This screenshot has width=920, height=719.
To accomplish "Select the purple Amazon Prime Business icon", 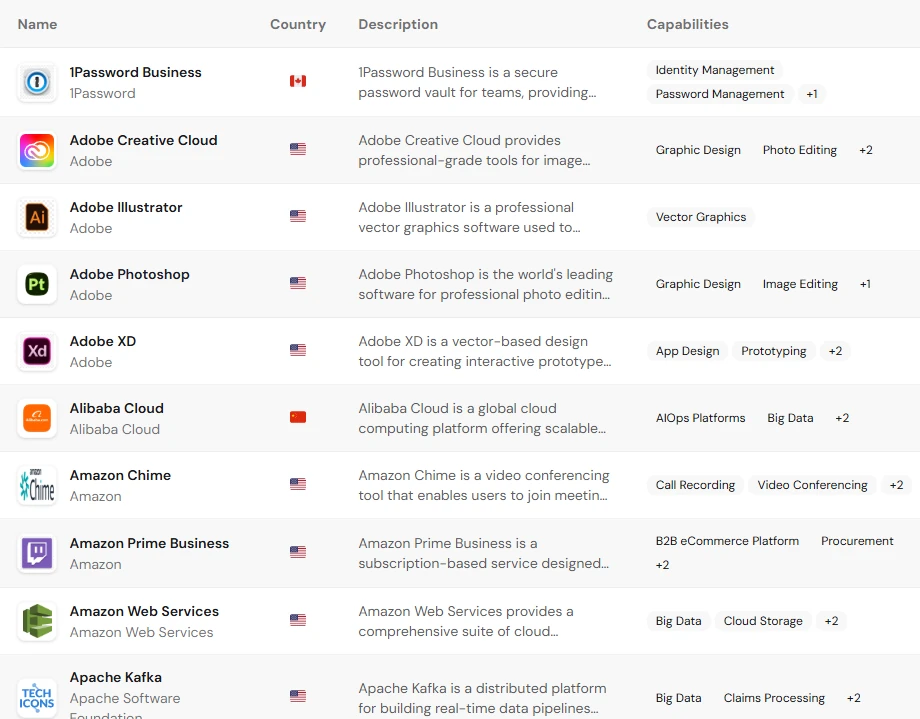I will pos(37,553).
